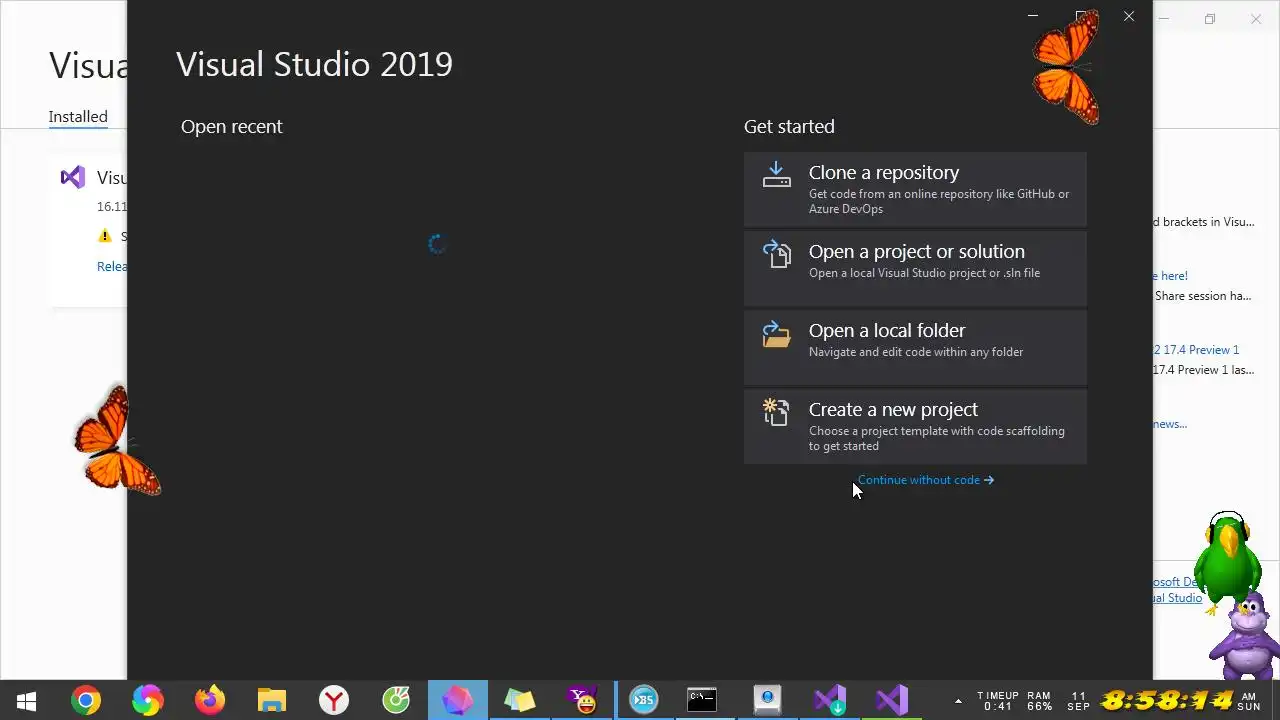The width and height of the screenshot is (1280, 720).
Task: Click the Visual Studio 2019 taskbar icon
Action: (892, 700)
